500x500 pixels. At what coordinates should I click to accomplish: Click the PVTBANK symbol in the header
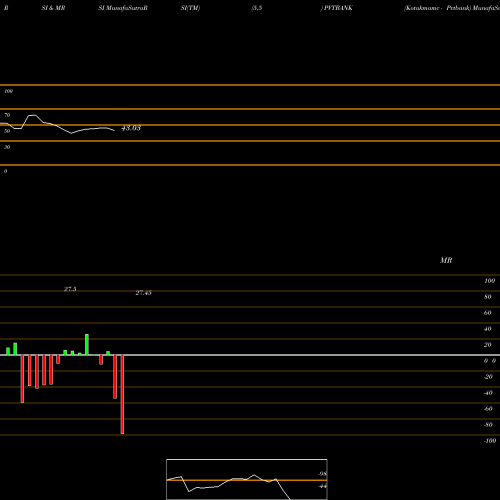[x=338, y=8]
